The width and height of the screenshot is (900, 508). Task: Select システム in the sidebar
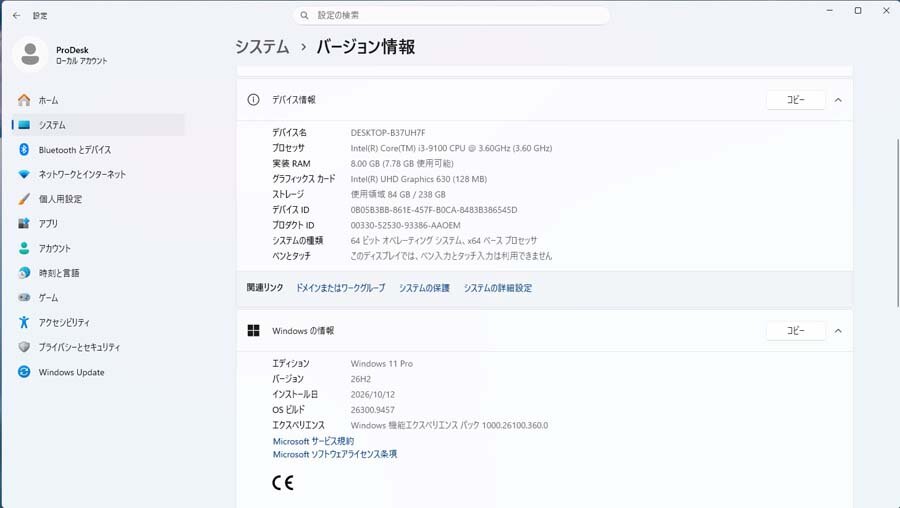[98, 125]
